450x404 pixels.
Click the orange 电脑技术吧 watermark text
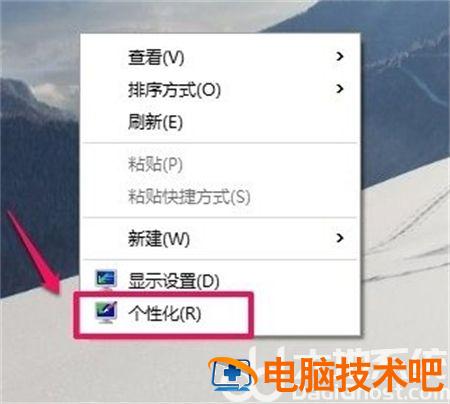(354, 375)
